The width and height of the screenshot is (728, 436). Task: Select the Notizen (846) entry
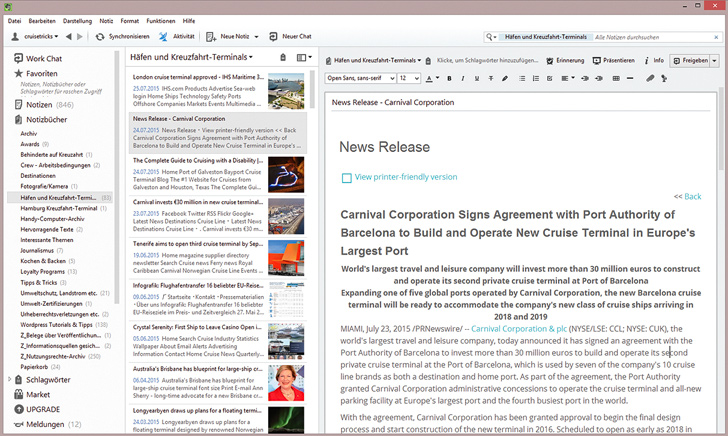pos(45,105)
